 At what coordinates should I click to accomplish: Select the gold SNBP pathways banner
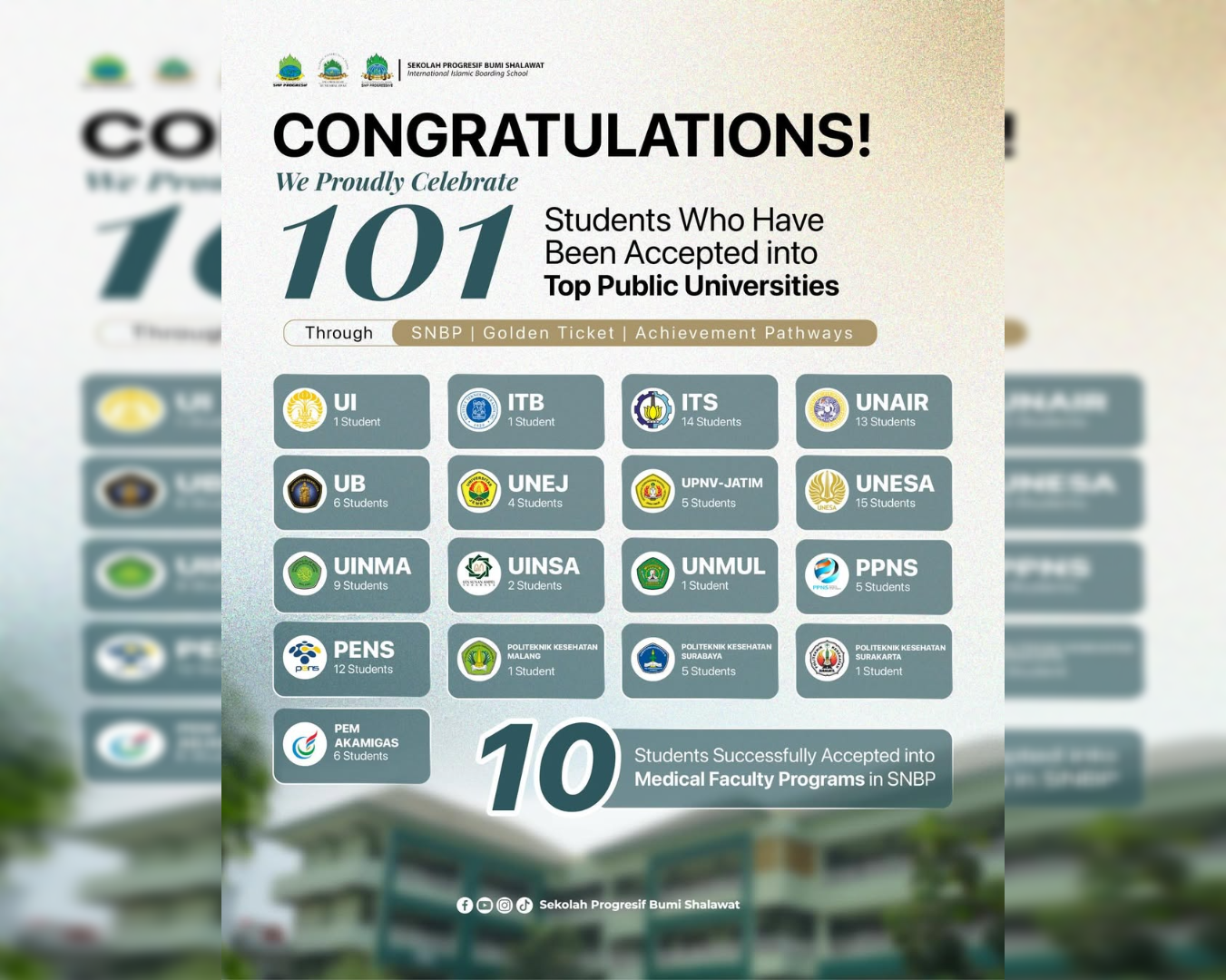tap(633, 333)
